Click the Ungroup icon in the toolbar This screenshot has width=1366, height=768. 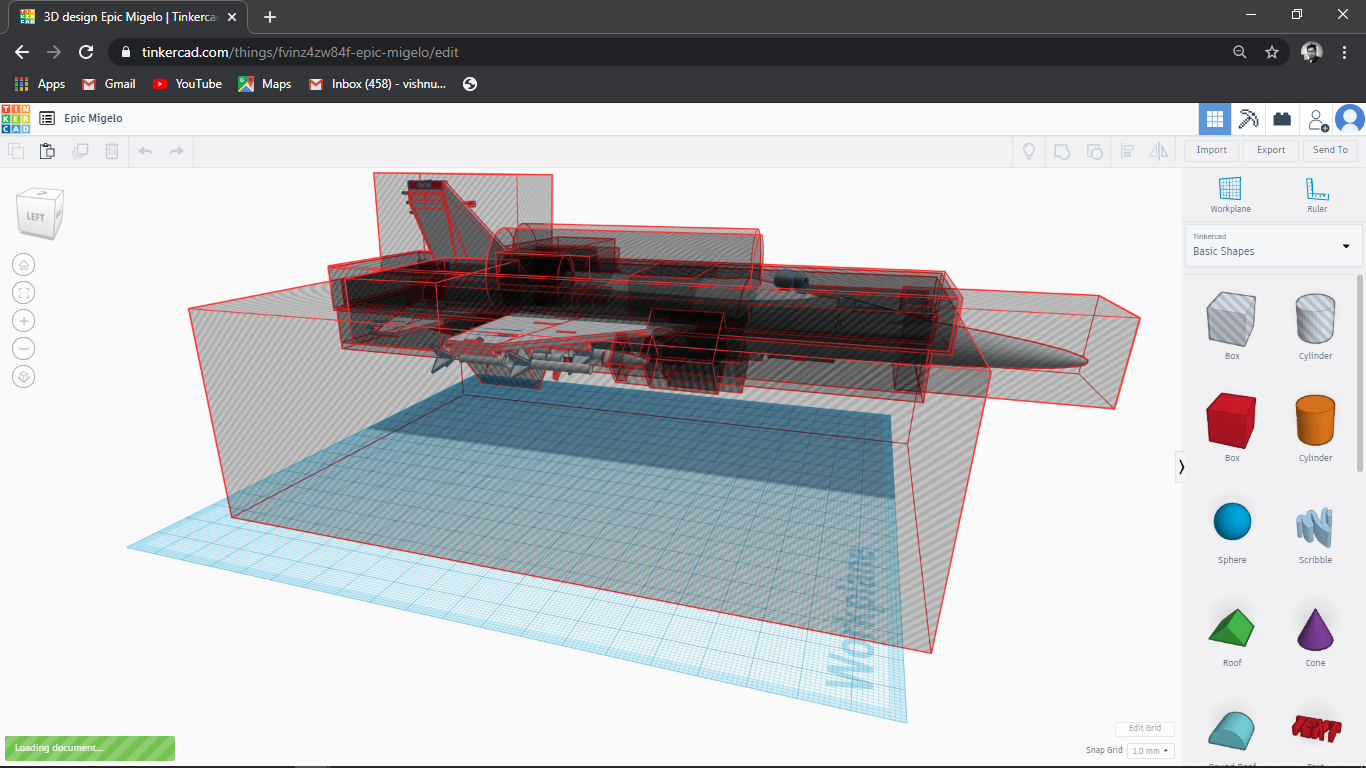(x=1094, y=151)
